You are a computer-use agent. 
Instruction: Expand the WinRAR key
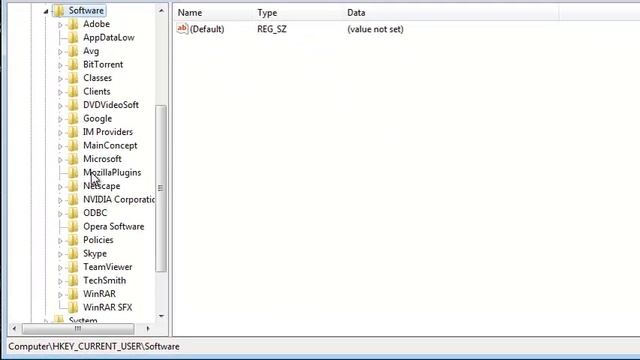click(x=60, y=295)
